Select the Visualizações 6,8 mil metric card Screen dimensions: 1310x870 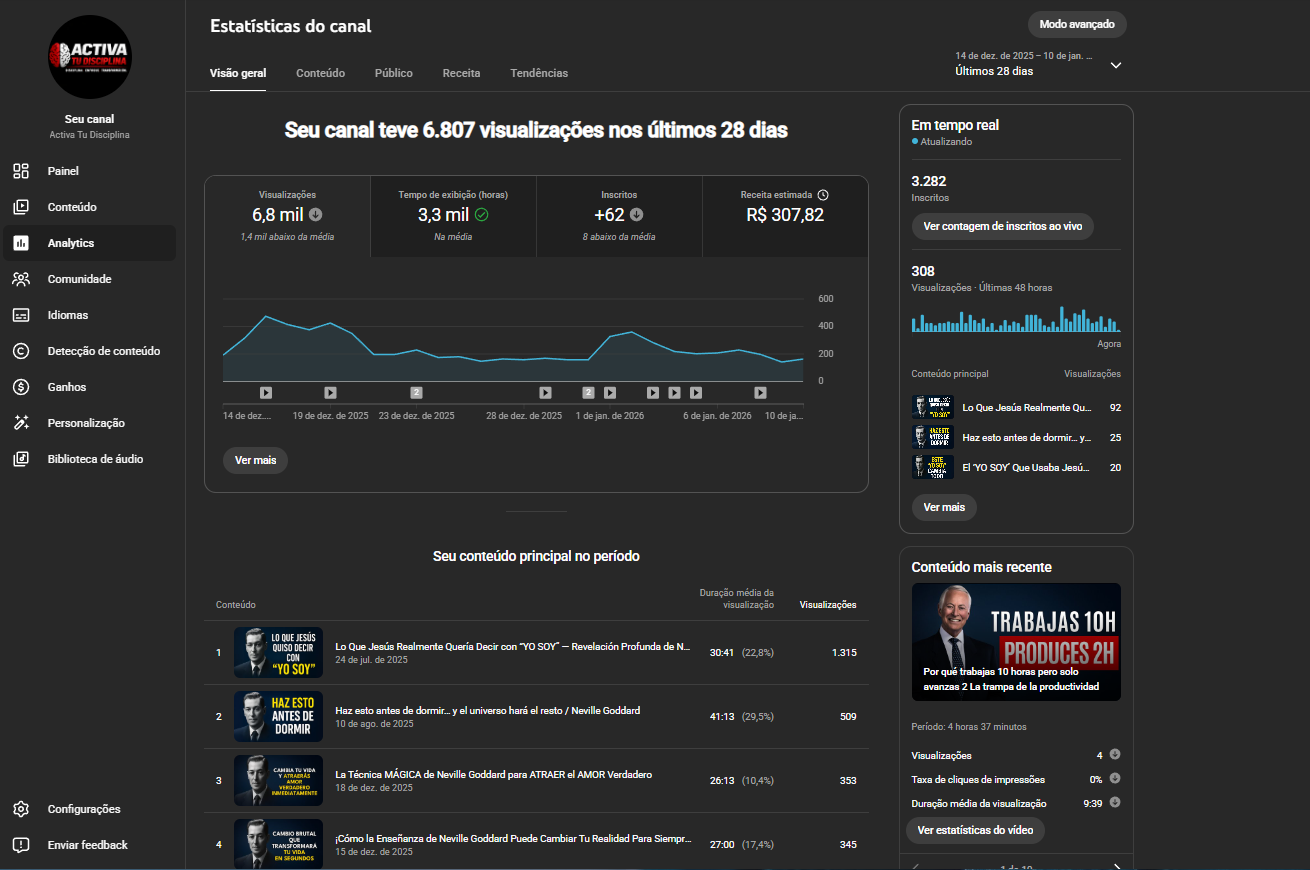pyautogui.click(x=287, y=217)
